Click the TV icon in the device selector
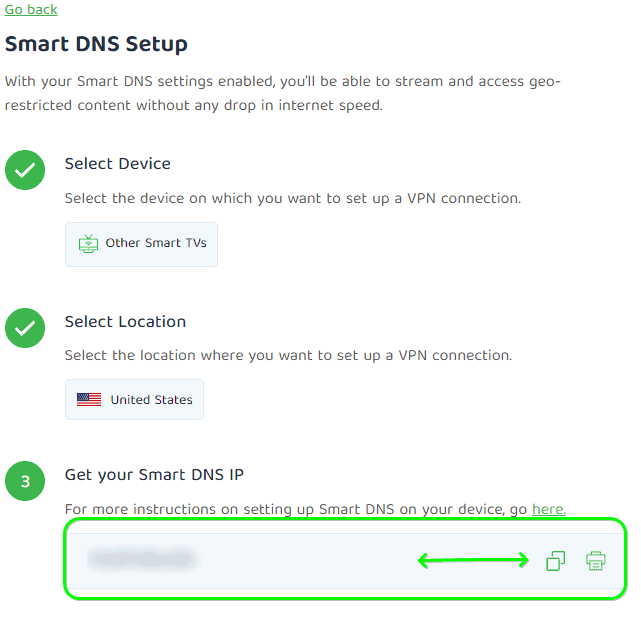 coord(88,243)
